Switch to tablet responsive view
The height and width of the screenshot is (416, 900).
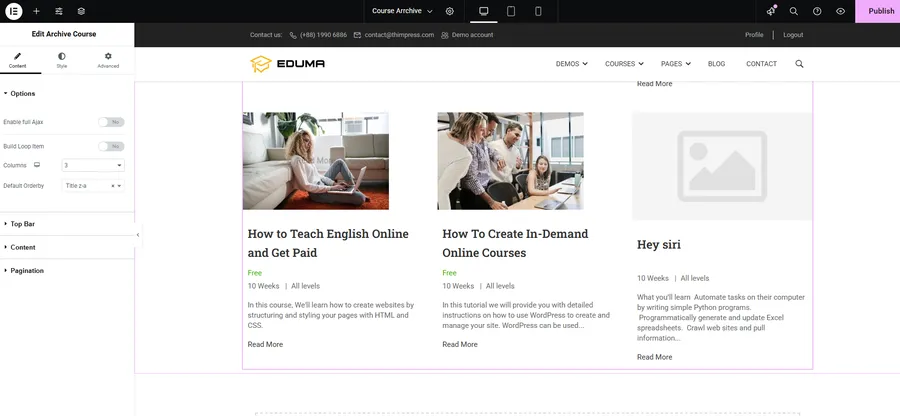[511, 11]
